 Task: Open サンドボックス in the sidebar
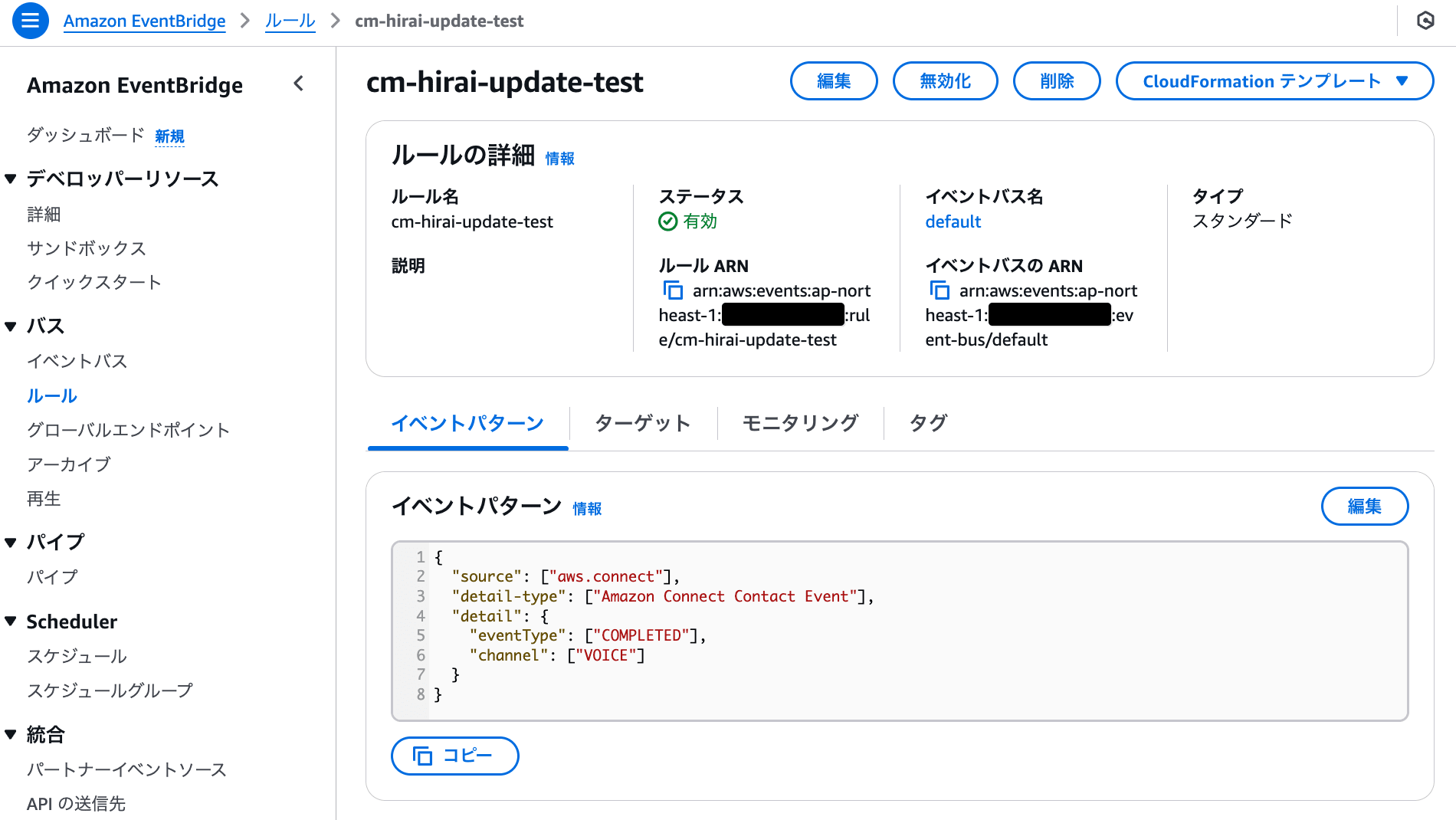click(x=87, y=248)
